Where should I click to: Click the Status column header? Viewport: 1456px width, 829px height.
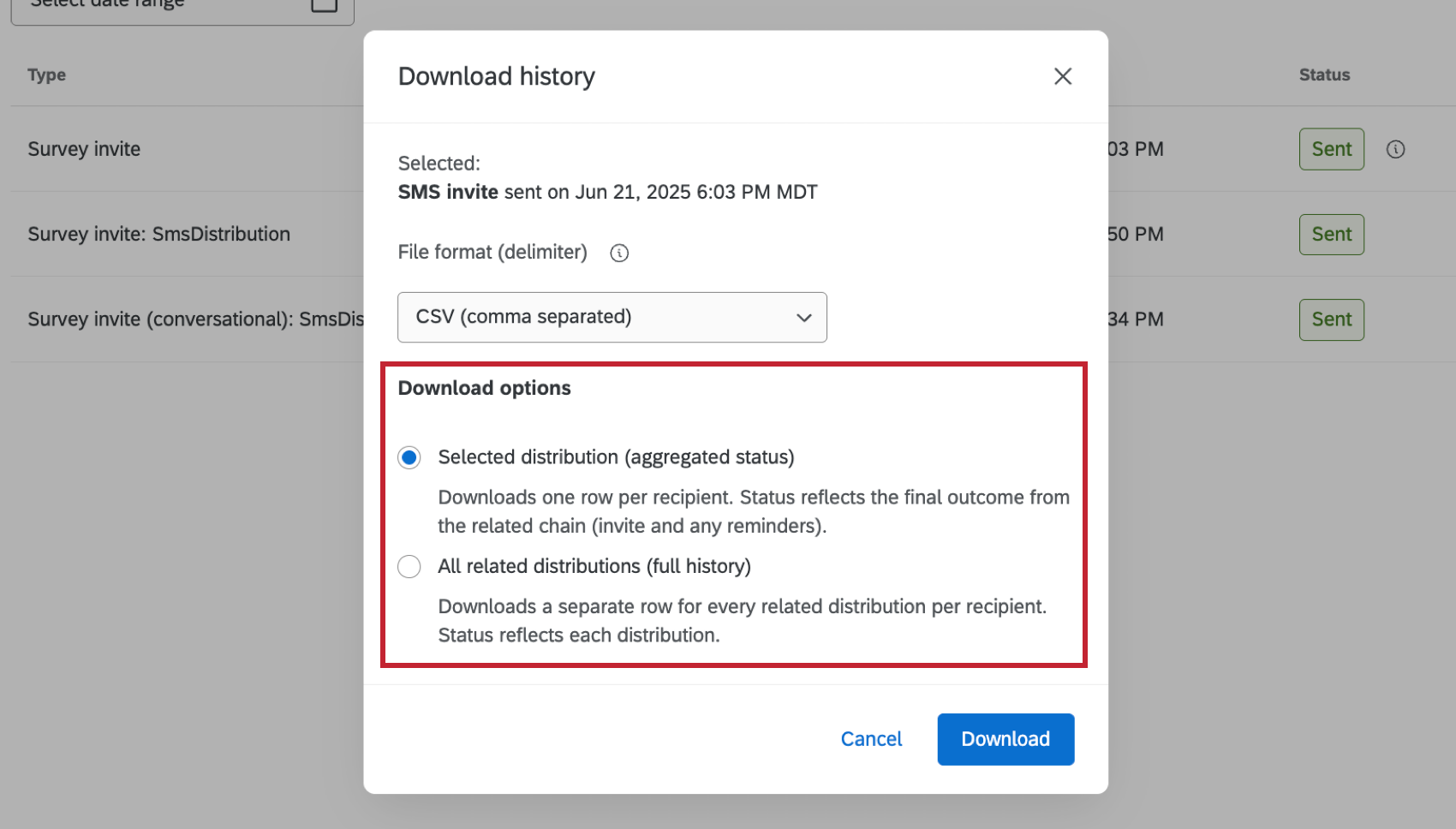(x=1324, y=75)
